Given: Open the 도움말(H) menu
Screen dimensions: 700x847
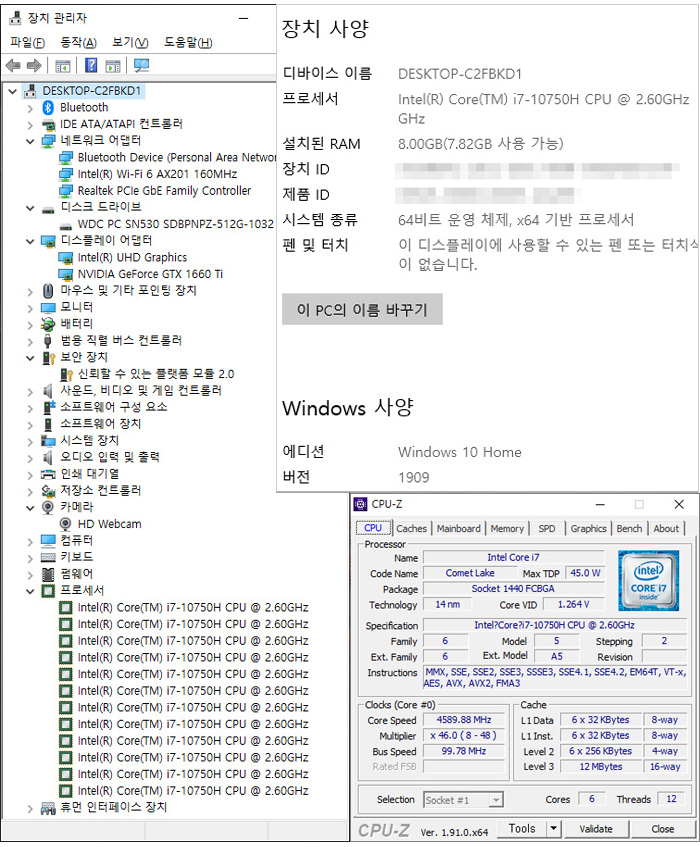Looking at the screenshot, I should click(x=189, y=42).
